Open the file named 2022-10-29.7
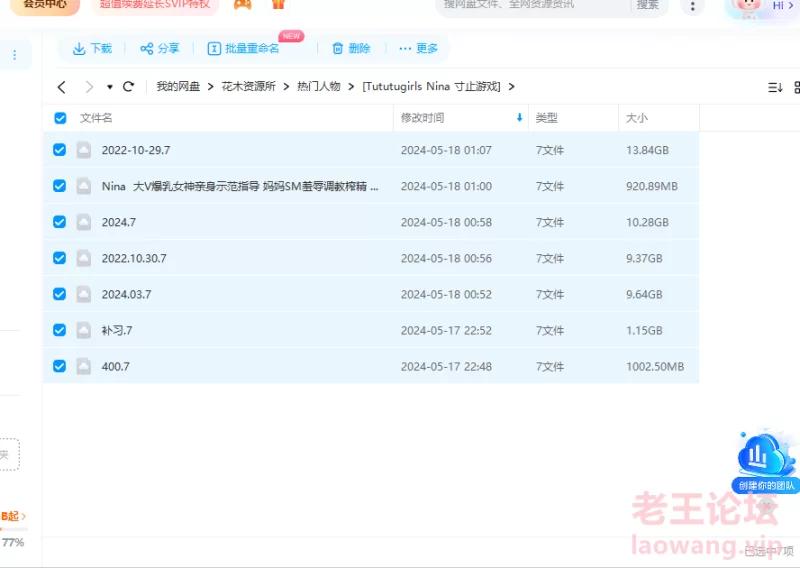 [136, 150]
